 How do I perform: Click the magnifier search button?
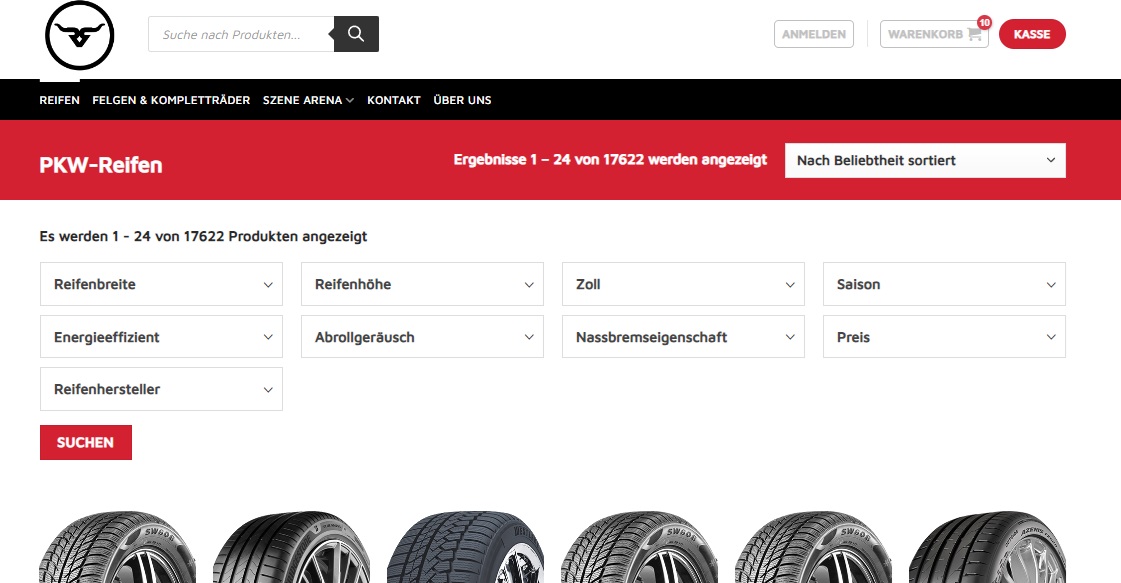356,34
